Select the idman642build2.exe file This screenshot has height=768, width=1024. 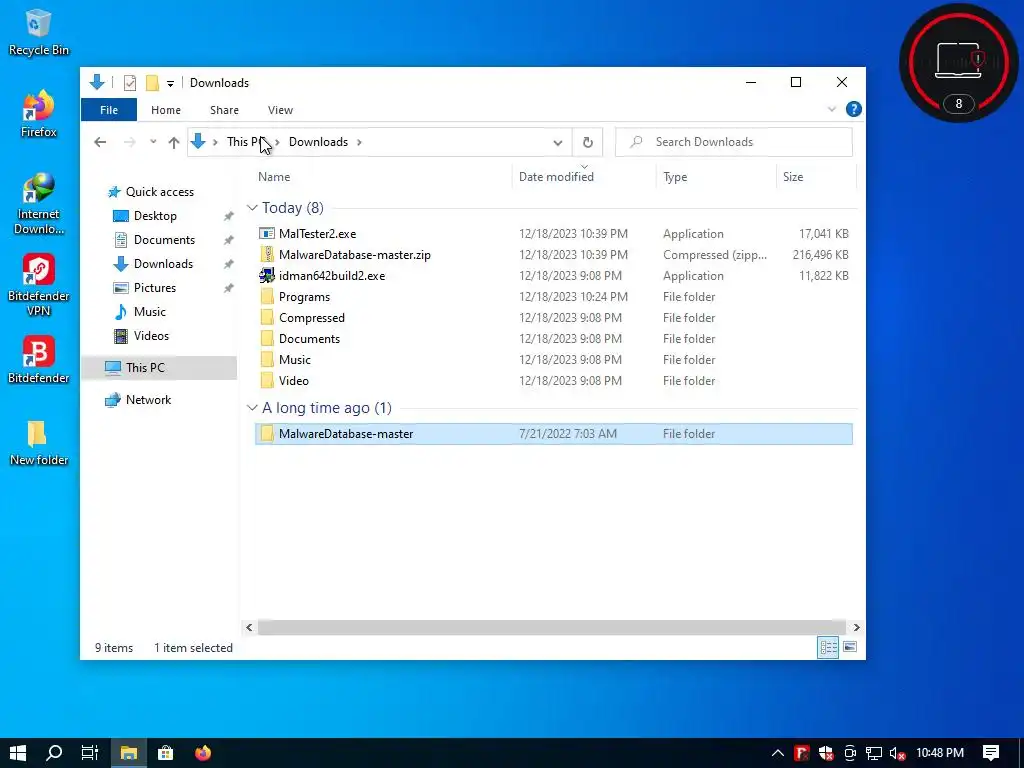[553, 276]
